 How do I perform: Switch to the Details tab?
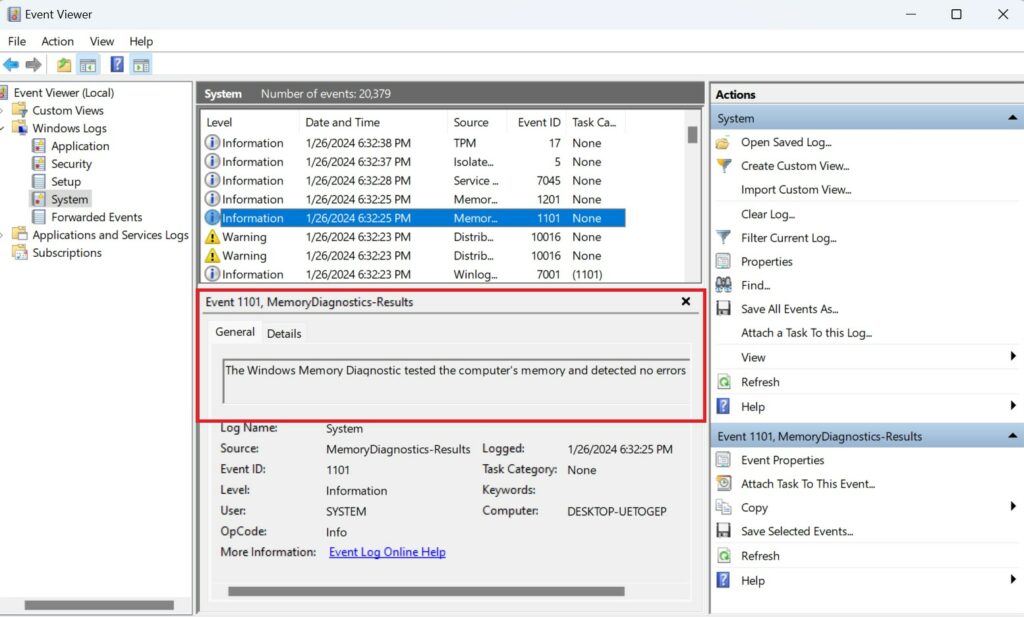285,333
